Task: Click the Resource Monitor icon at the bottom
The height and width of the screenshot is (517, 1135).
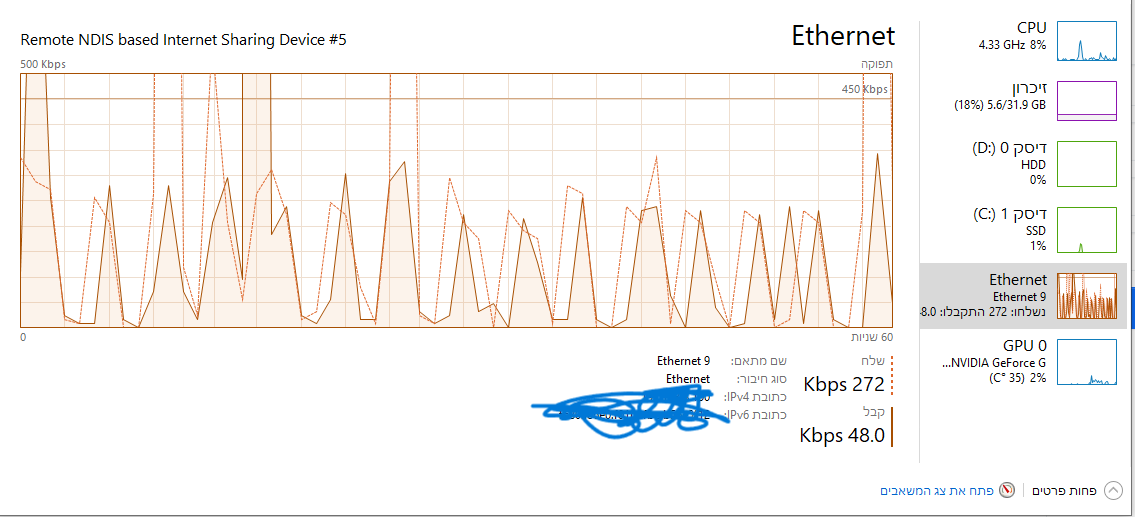Action: tap(1007, 491)
